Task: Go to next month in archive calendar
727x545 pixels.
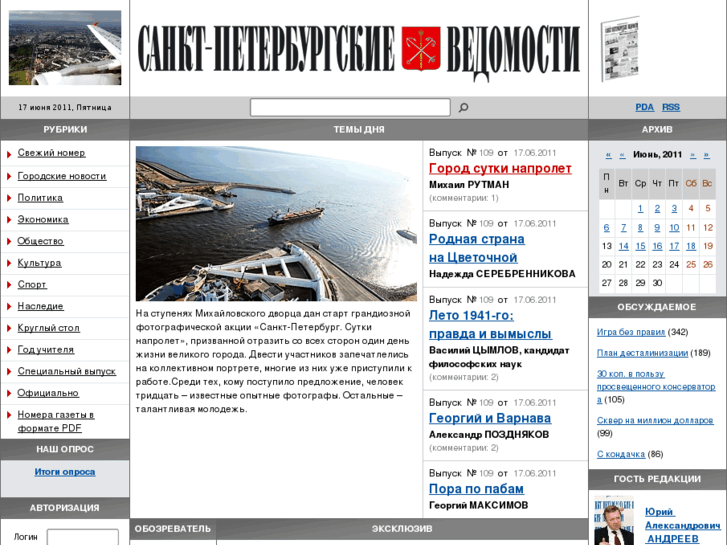Action: (x=693, y=154)
